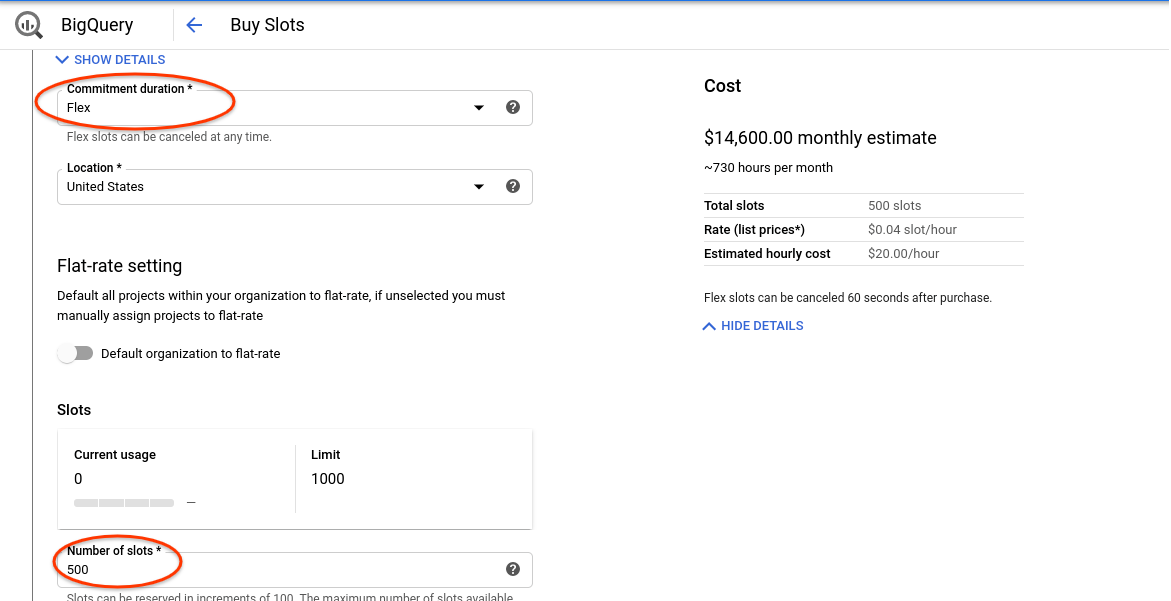This screenshot has width=1171, height=601.
Task: Toggle Default organization to flat-rate switch
Action: (x=75, y=353)
